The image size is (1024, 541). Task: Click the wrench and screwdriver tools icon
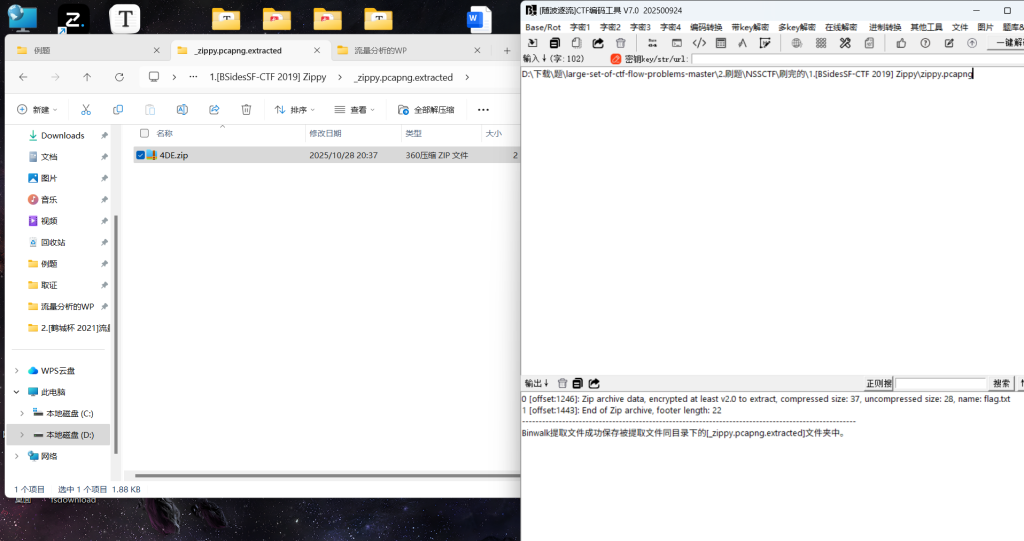[845, 43]
